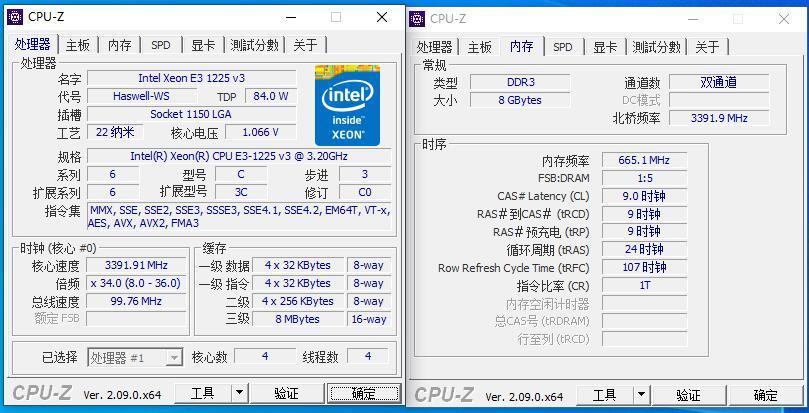
Task: Open the 主板 tab in right window
Action: coord(480,47)
